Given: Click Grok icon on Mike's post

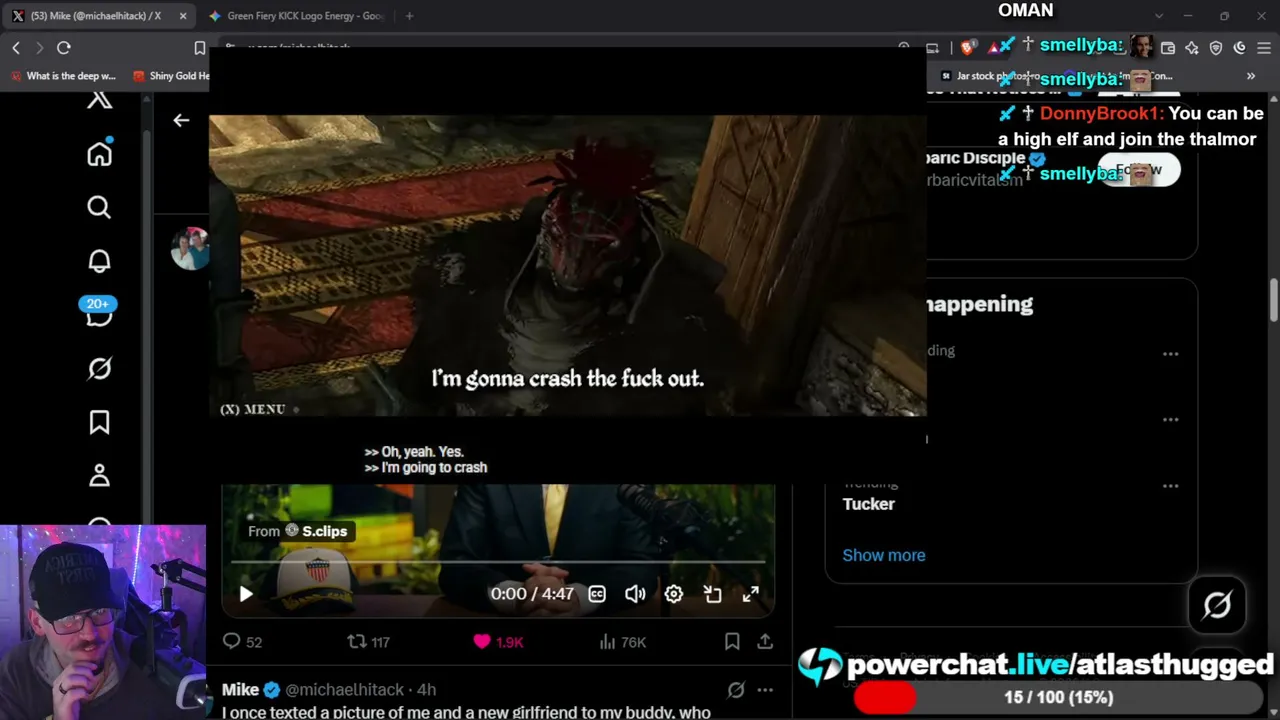Looking at the screenshot, I should click(x=736, y=690).
